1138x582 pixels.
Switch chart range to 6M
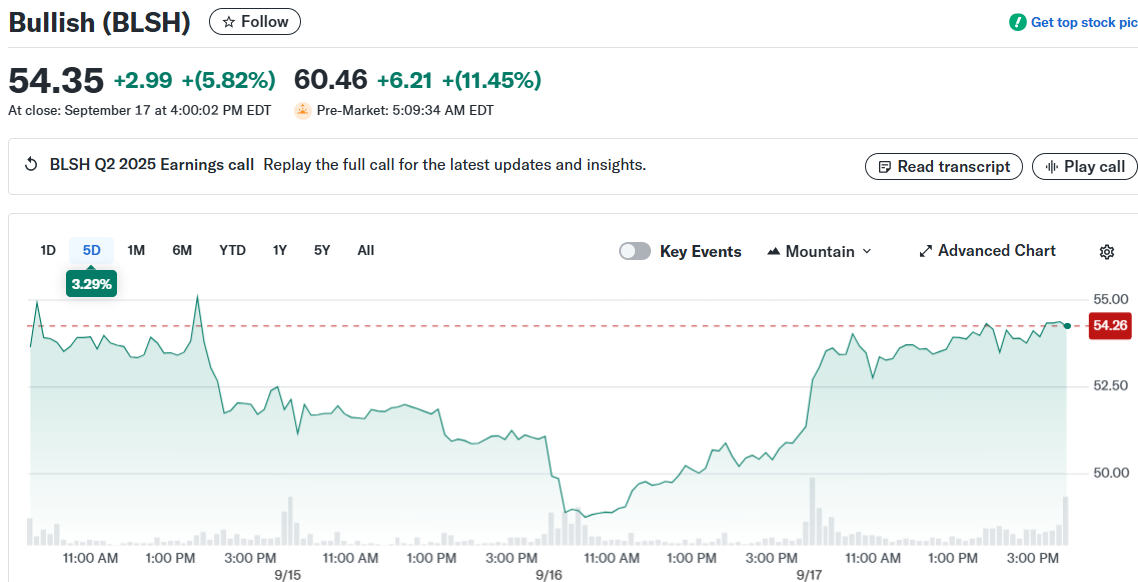[x=182, y=250]
